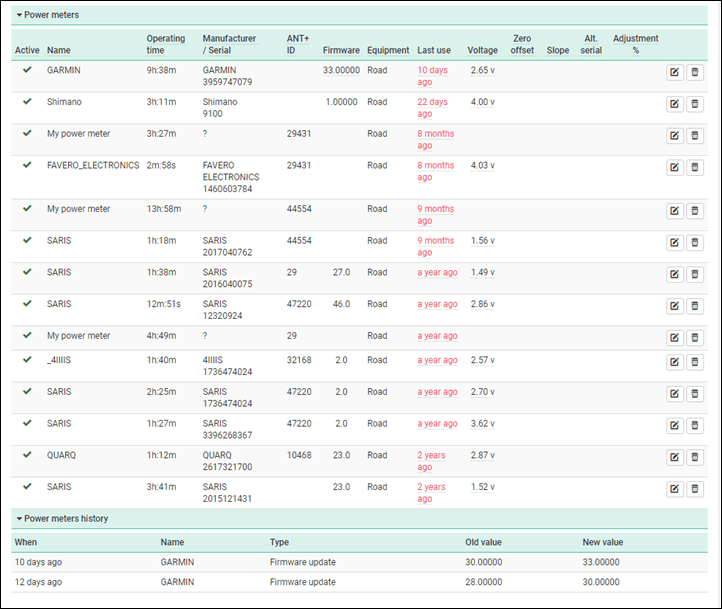Delete the Shimano power meter
722x609 pixels.
tap(695, 104)
